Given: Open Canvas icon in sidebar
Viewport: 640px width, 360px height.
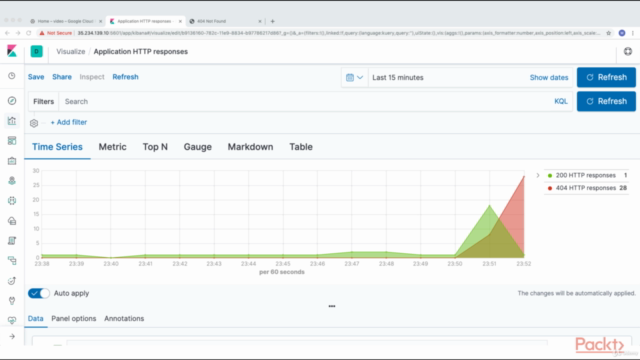Looking at the screenshot, I should click(x=12, y=161).
